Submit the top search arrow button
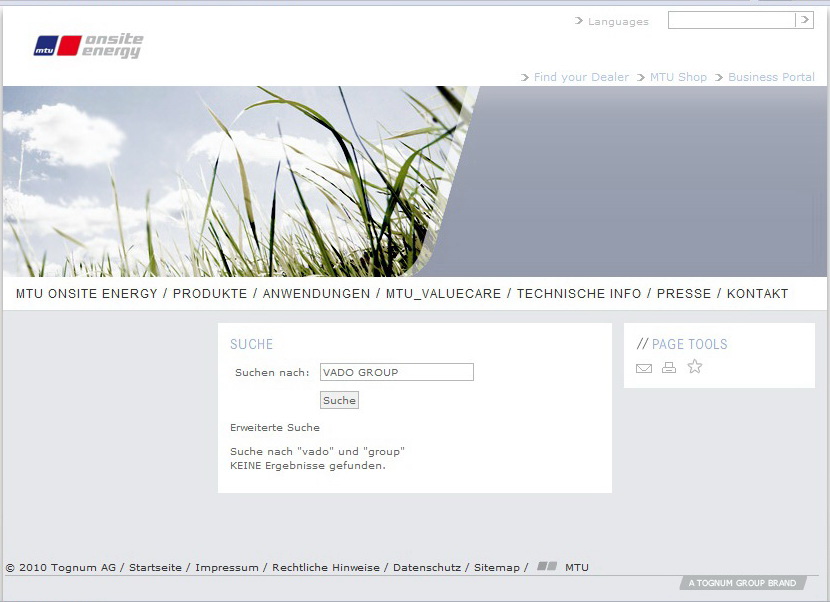Viewport: 830px width, 602px height. pos(805,20)
